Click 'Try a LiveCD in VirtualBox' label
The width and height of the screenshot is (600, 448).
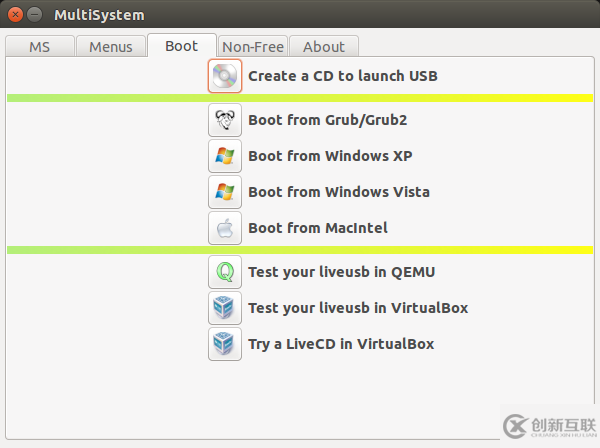pos(341,344)
